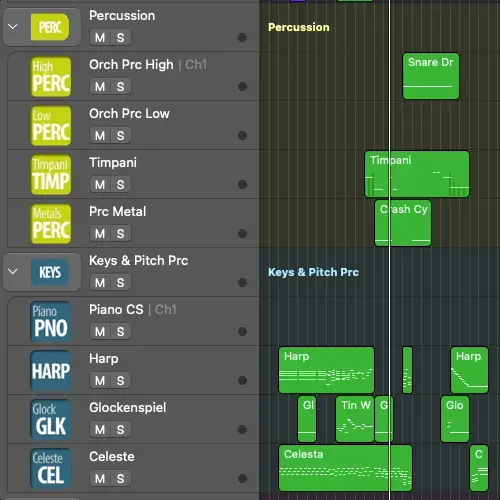
Task: Solo the Keys & Pitch Prc stack
Action: point(121,283)
